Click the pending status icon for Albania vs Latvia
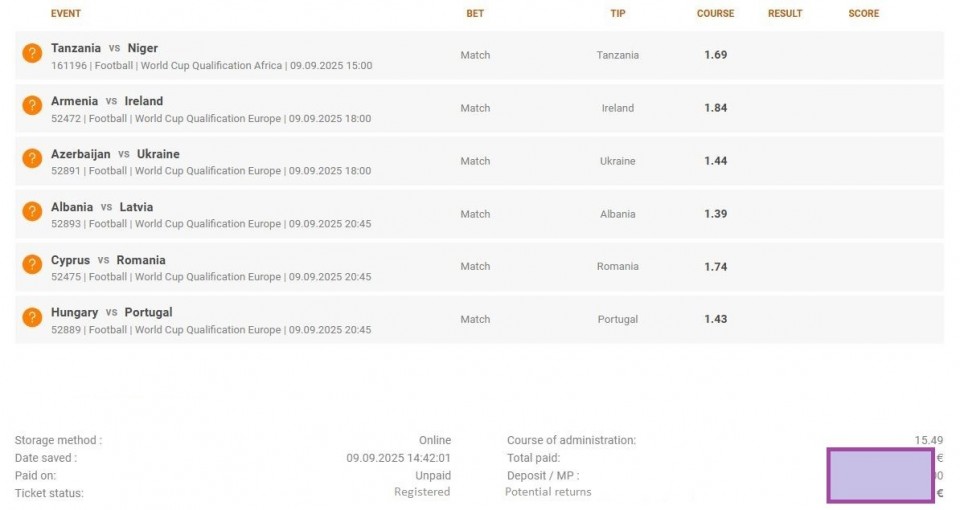960x510 pixels. (32, 211)
